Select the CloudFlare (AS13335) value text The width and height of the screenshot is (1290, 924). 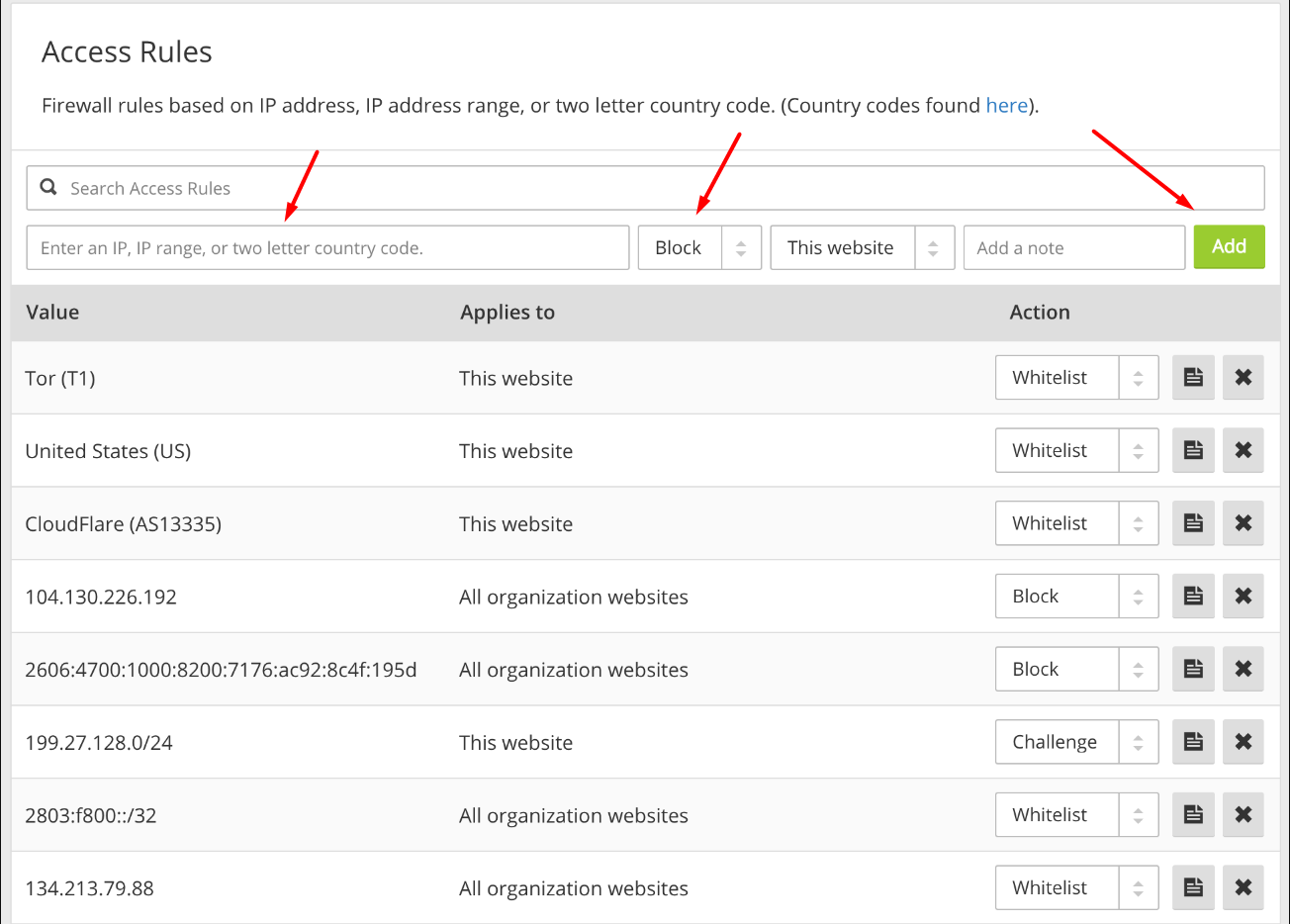click(x=124, y=524)
